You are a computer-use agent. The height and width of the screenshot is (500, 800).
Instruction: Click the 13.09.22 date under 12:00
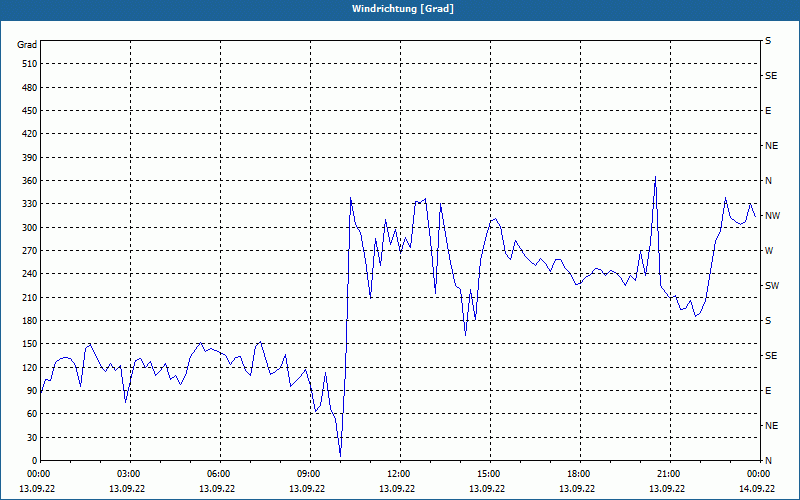397,488
